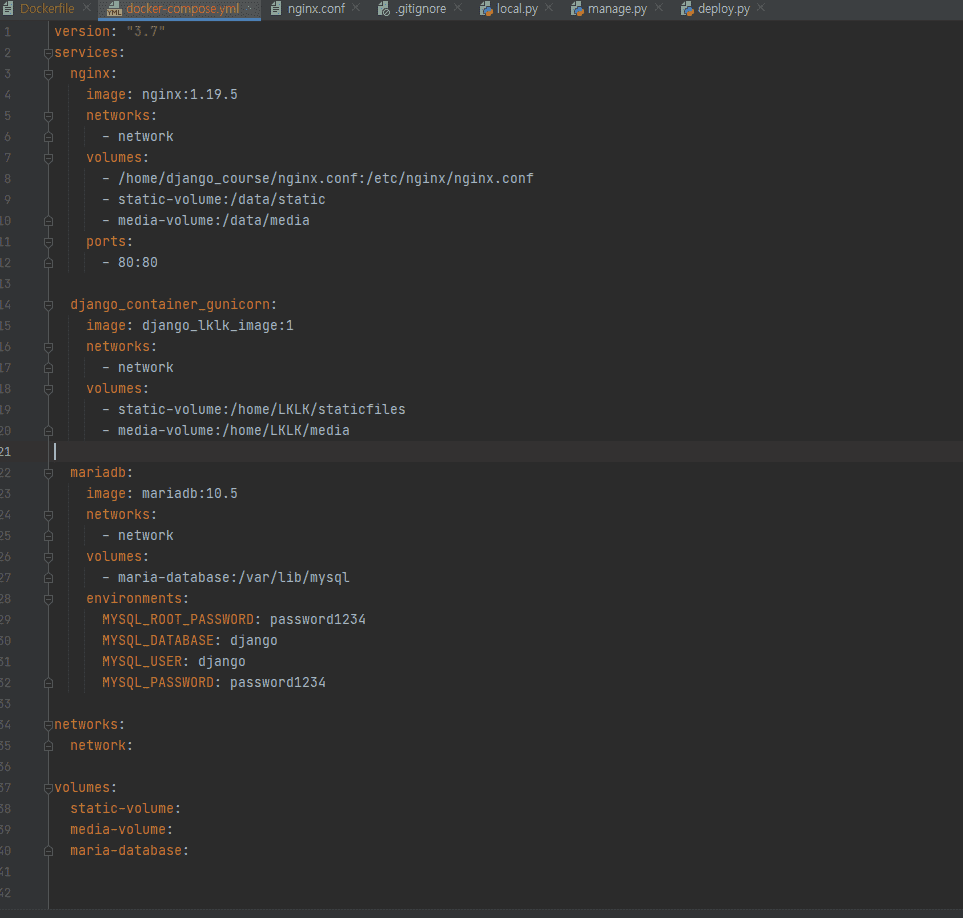This screenshot has height=918, width=963.
Task: Go to the manage.py tab
Action: coord(617,9)
